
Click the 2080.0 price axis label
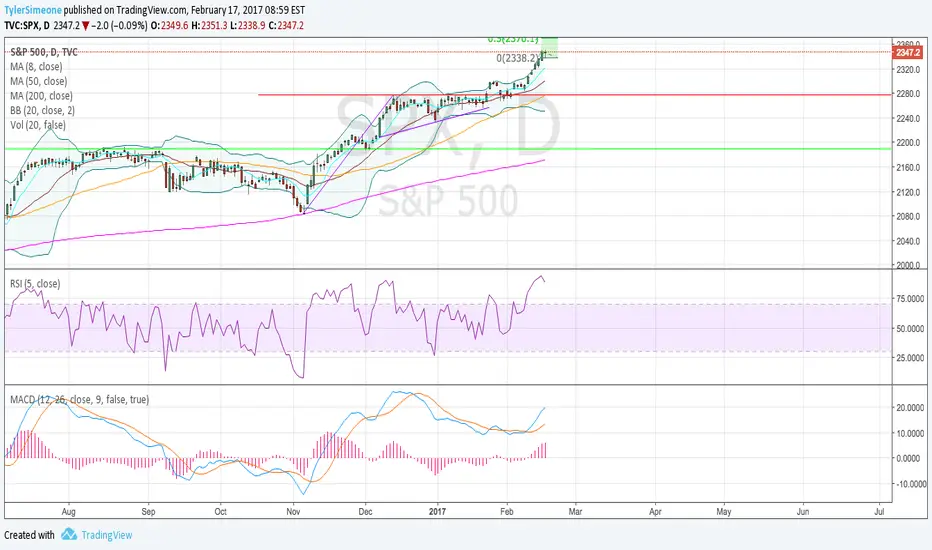(908, 216)
